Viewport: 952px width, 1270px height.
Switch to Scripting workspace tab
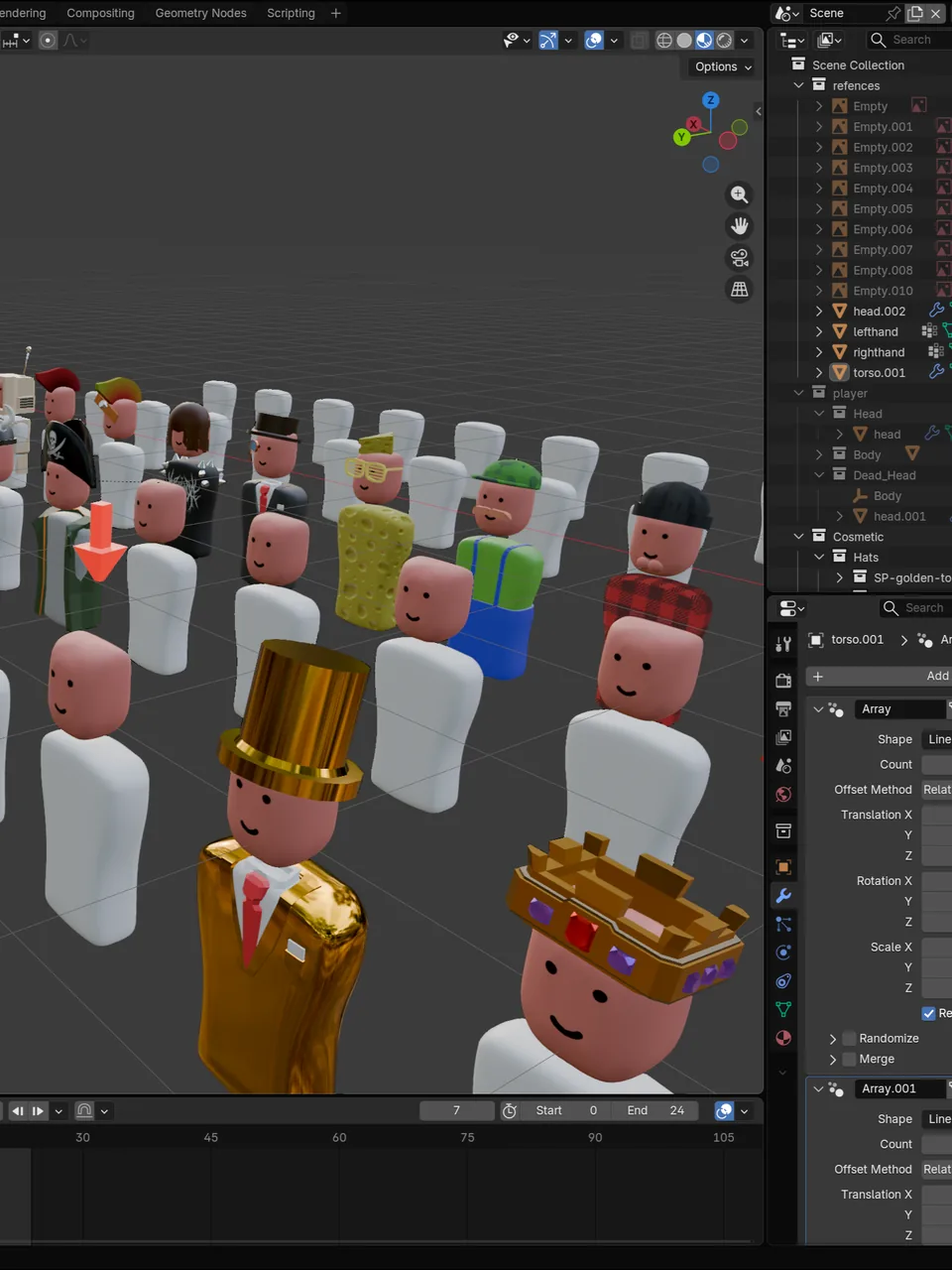point(291,13)
